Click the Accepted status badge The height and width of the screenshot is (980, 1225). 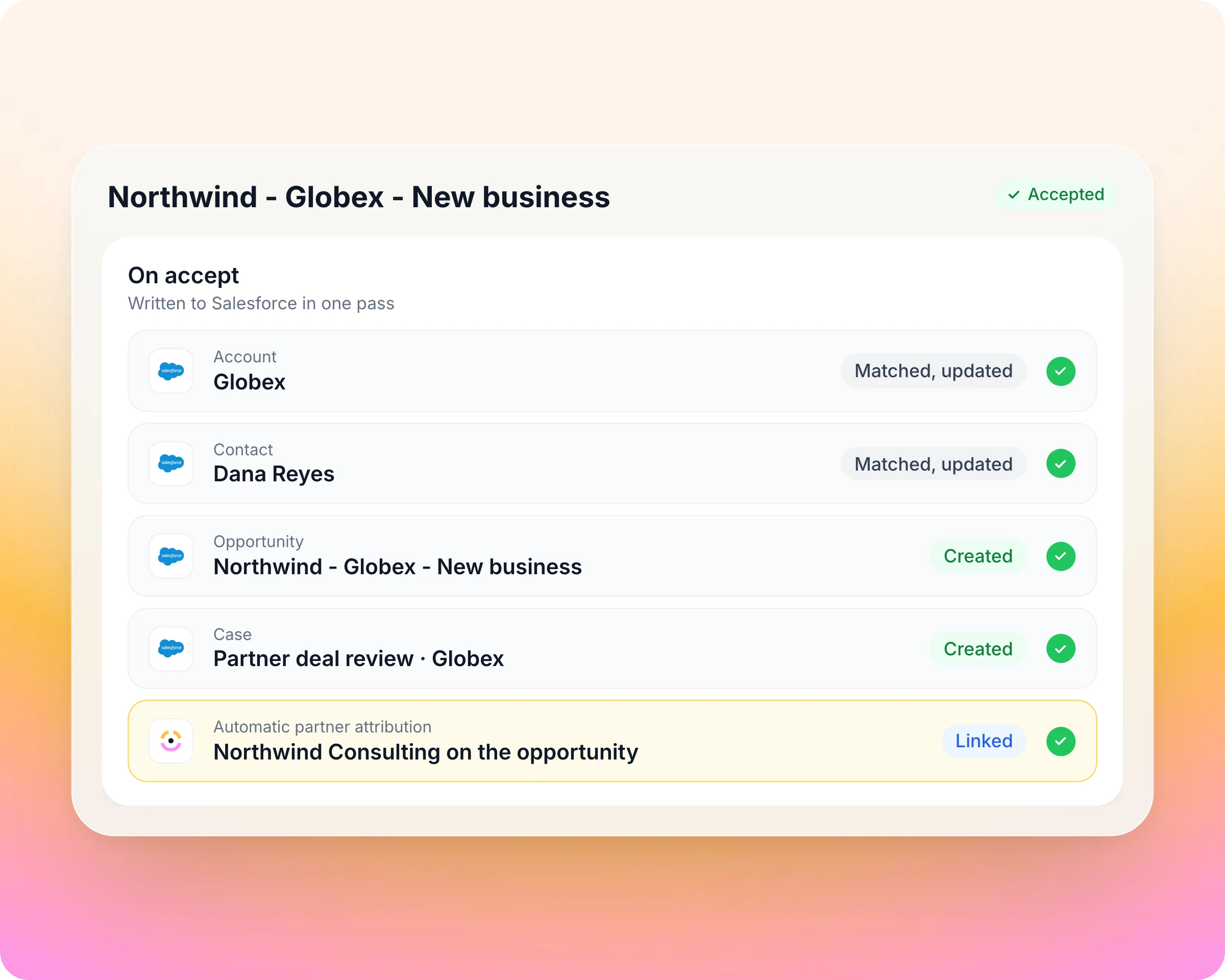pyautogui.click(x=1056, y=195)
